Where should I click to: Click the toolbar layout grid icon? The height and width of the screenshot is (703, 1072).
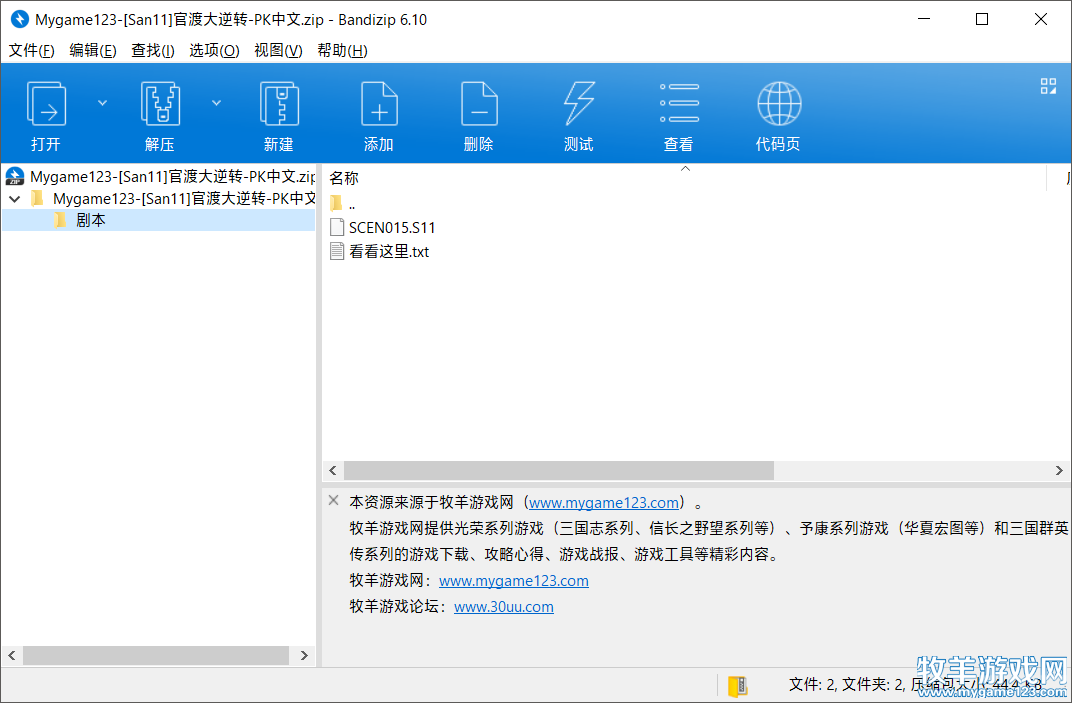(x=1048, y=86)
